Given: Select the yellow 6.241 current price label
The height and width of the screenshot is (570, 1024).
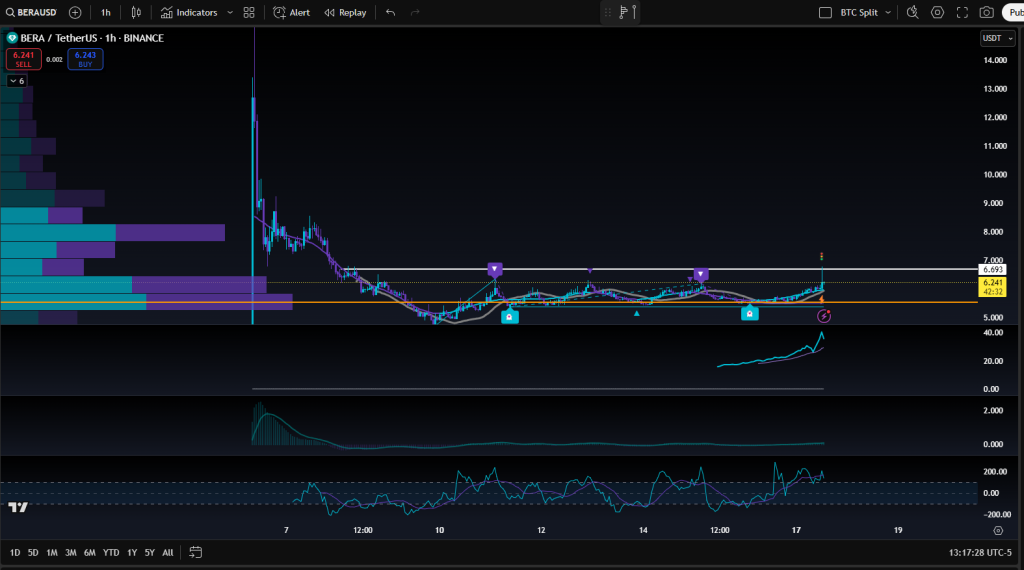Looking at the screenshot, I should click(x=993, y=287).
